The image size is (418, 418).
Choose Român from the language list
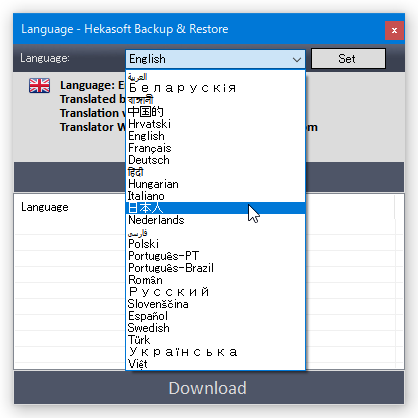(215, 280)
